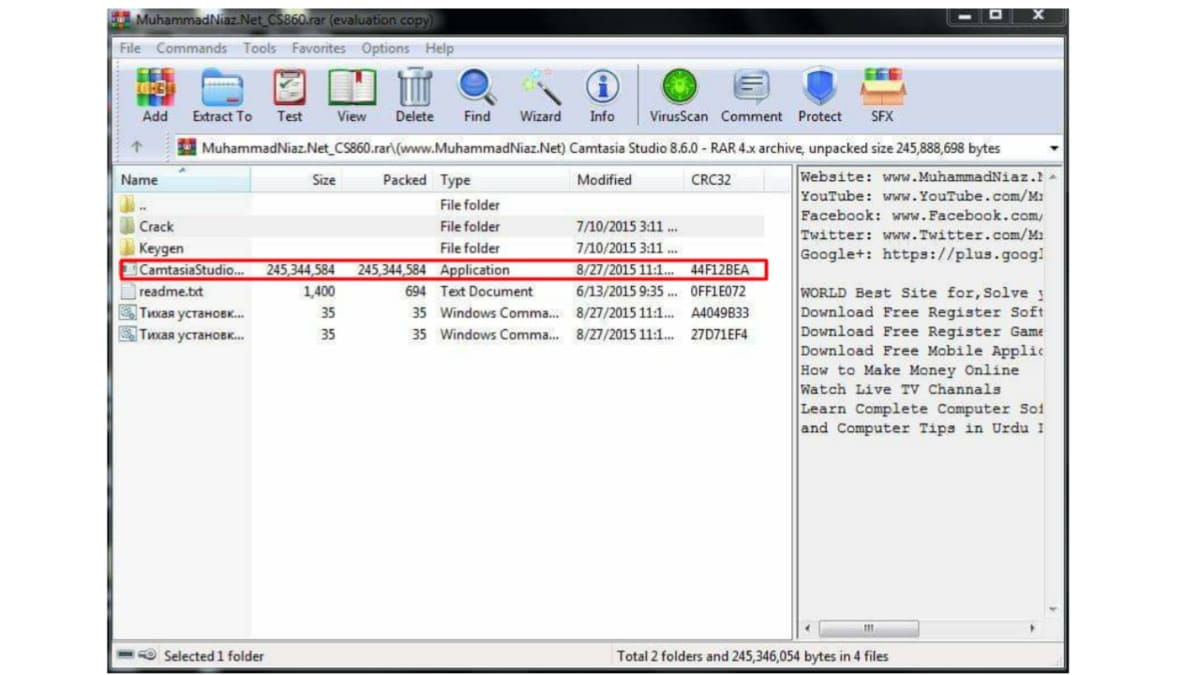Click 'Watch Live TV Channels' comment line
The width and height of the screenshot is (1200, 675).
[x=900, y=389]
